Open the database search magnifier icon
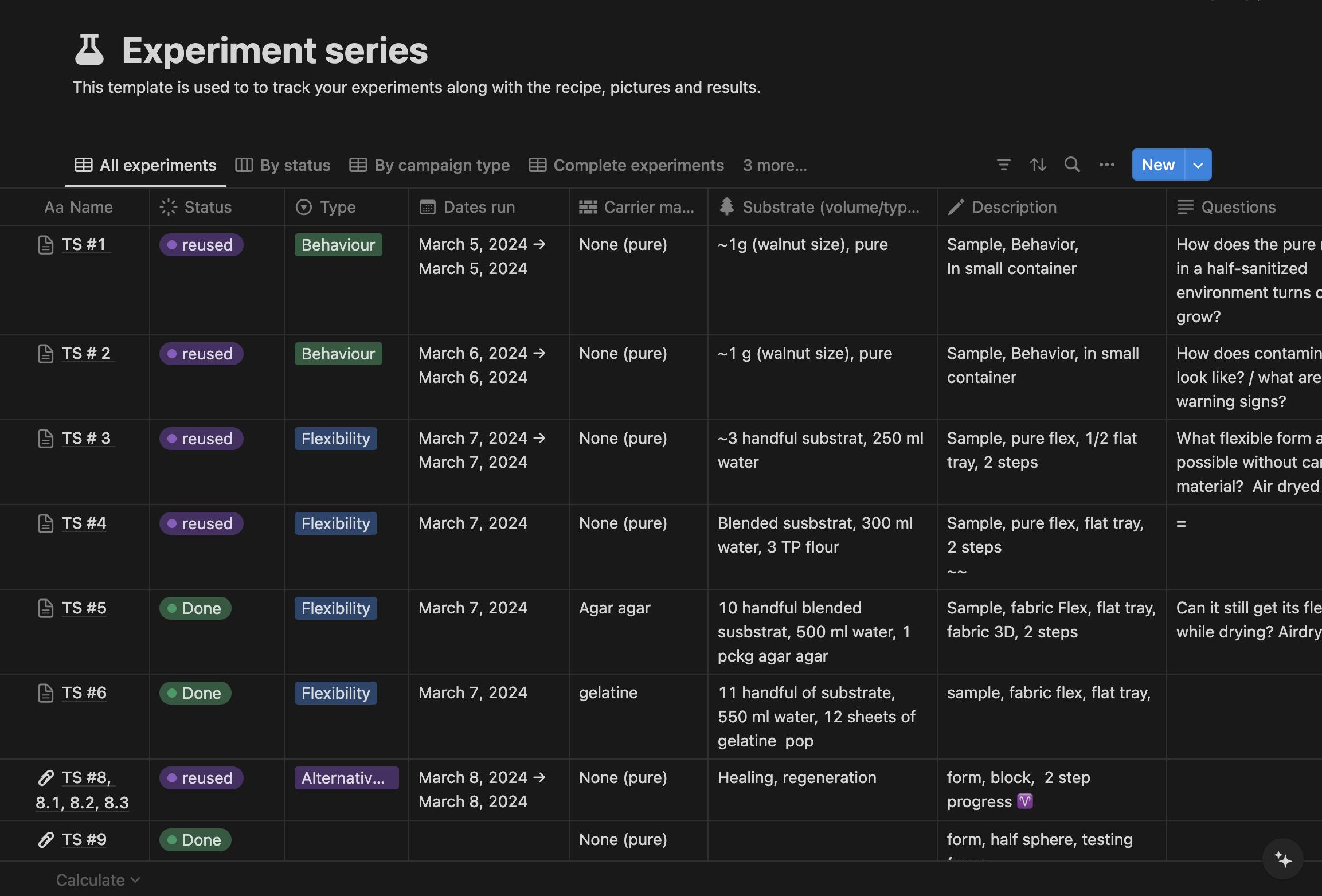1322x896 pixels. pyautogui.click(x=1072, y=165)
